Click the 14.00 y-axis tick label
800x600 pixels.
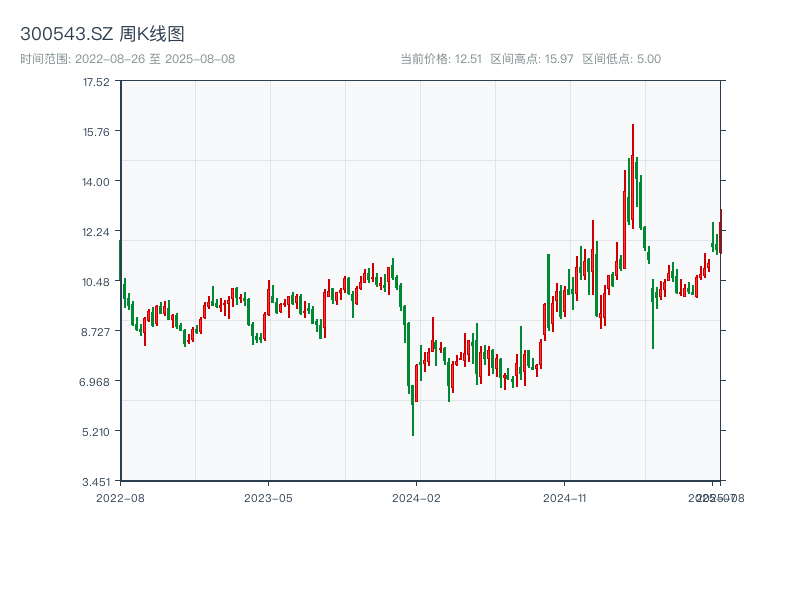pyautogui.click(x=96, y=181)
